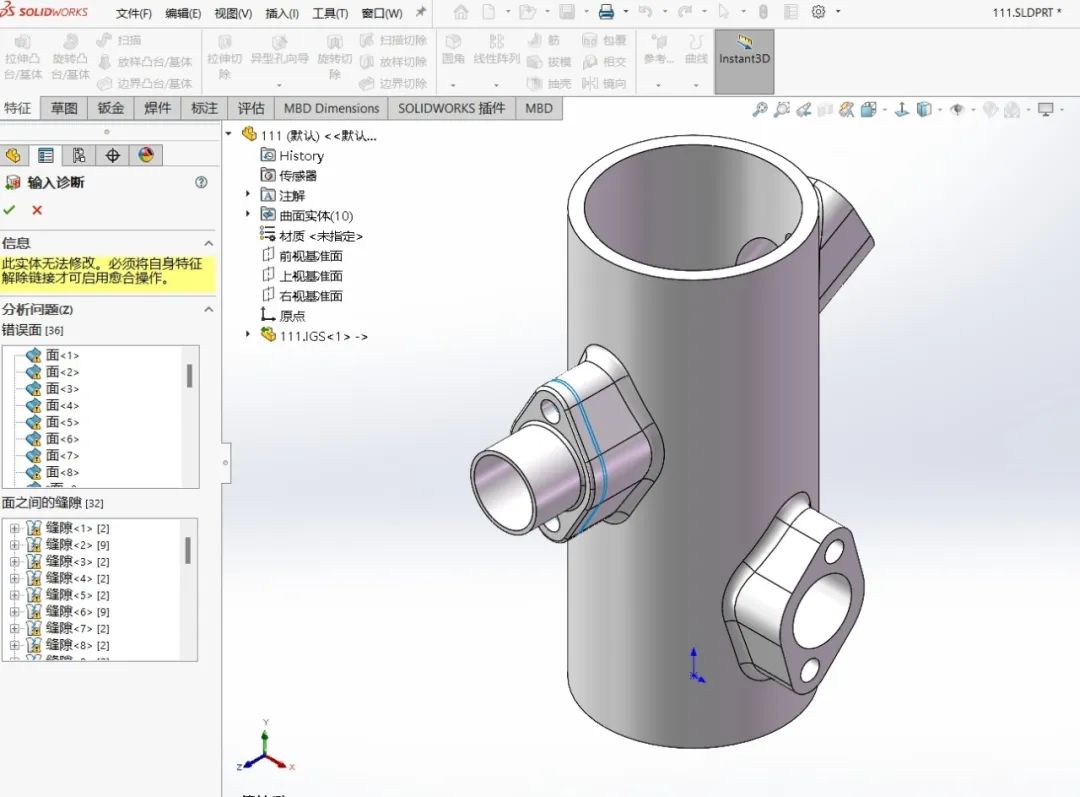Click the Save icon
The image size is (1080, 797).
[567, 12]
